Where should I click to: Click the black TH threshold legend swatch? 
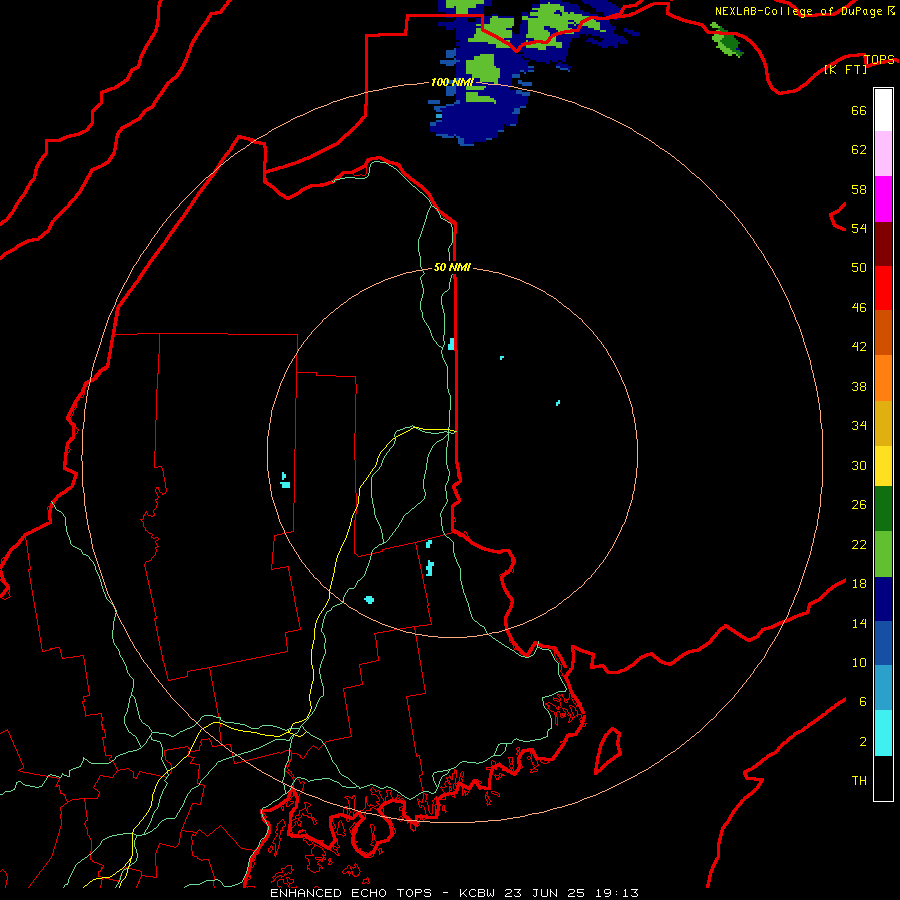pyautogui.click(x=883, y=778)
